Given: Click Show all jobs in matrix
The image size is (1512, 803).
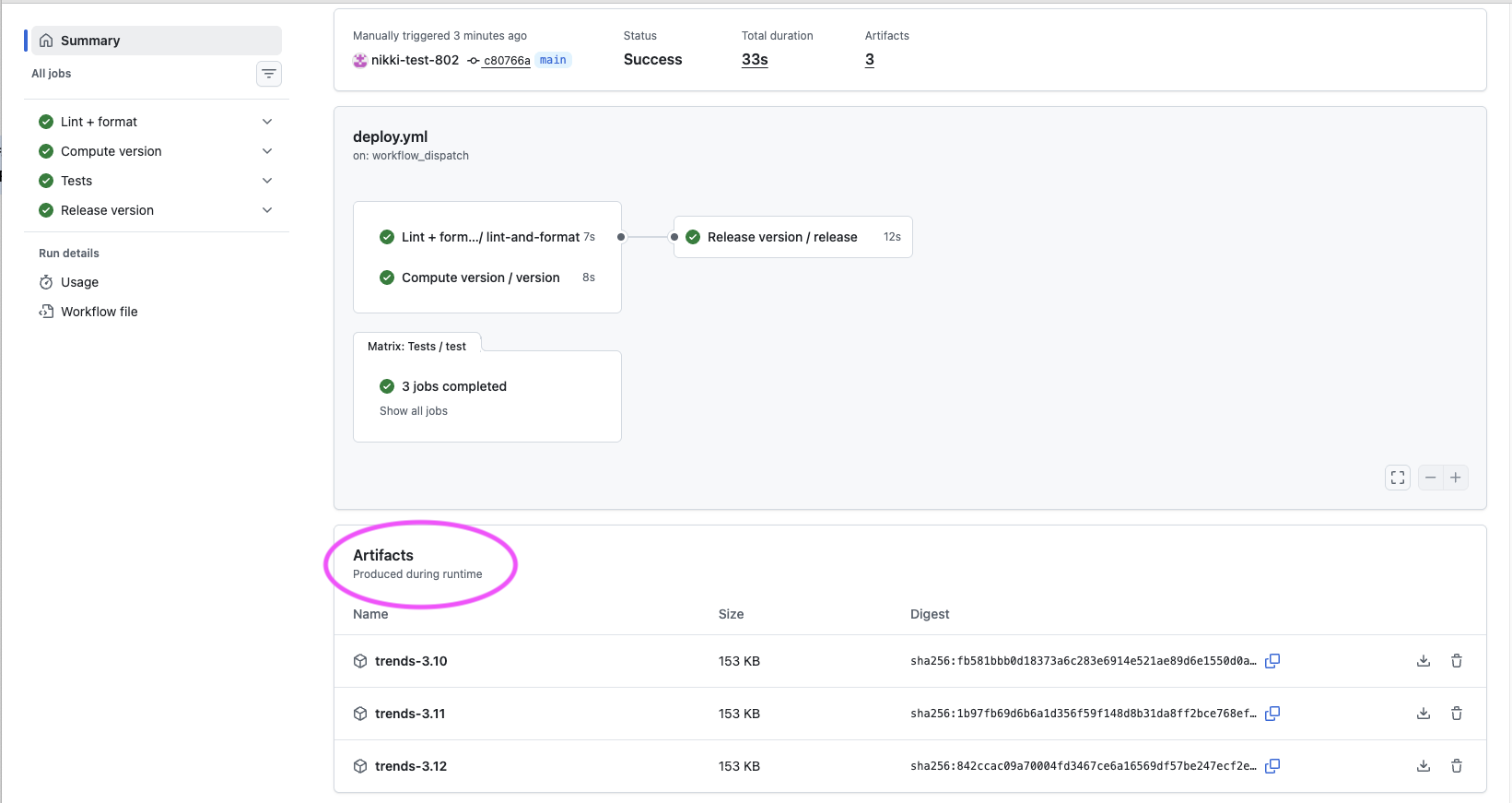Looking at the screenshot, I should [x=414, y=411].
